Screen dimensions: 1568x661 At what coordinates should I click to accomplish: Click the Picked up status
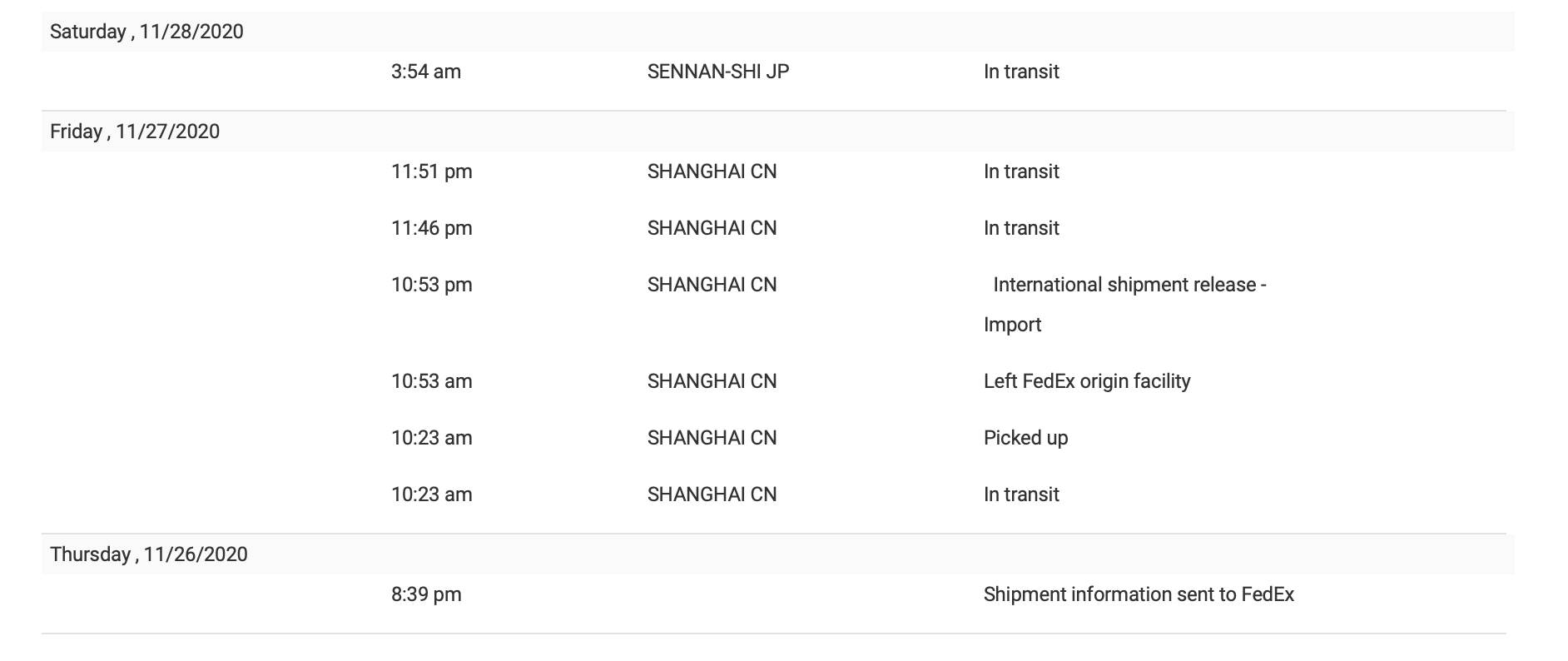click(x=1025, y=438)
